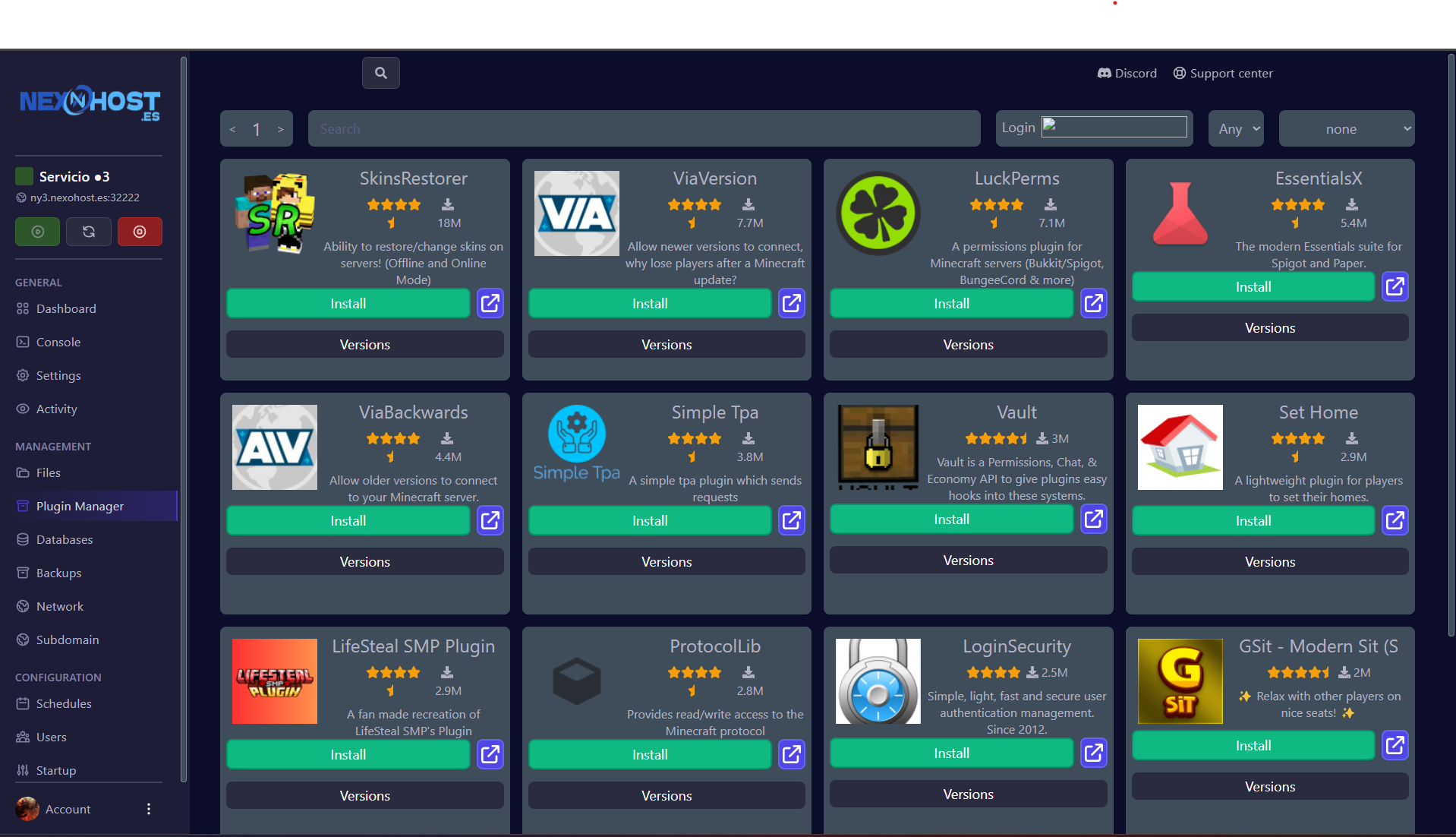Click the Vault chest thumbnail

878,447
